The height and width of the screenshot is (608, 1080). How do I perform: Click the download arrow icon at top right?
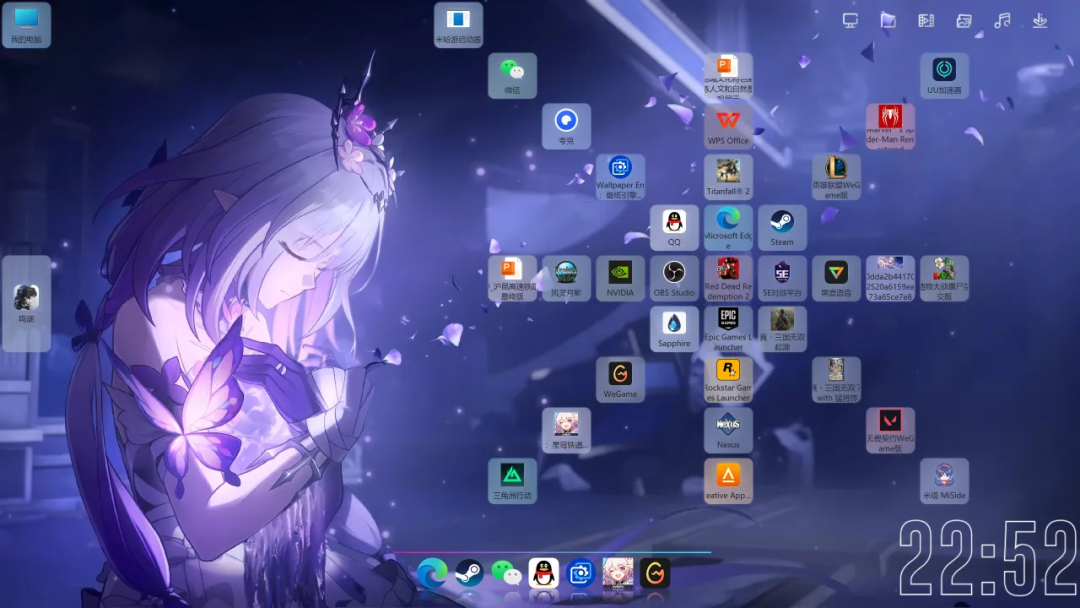tap(1040, 21)
